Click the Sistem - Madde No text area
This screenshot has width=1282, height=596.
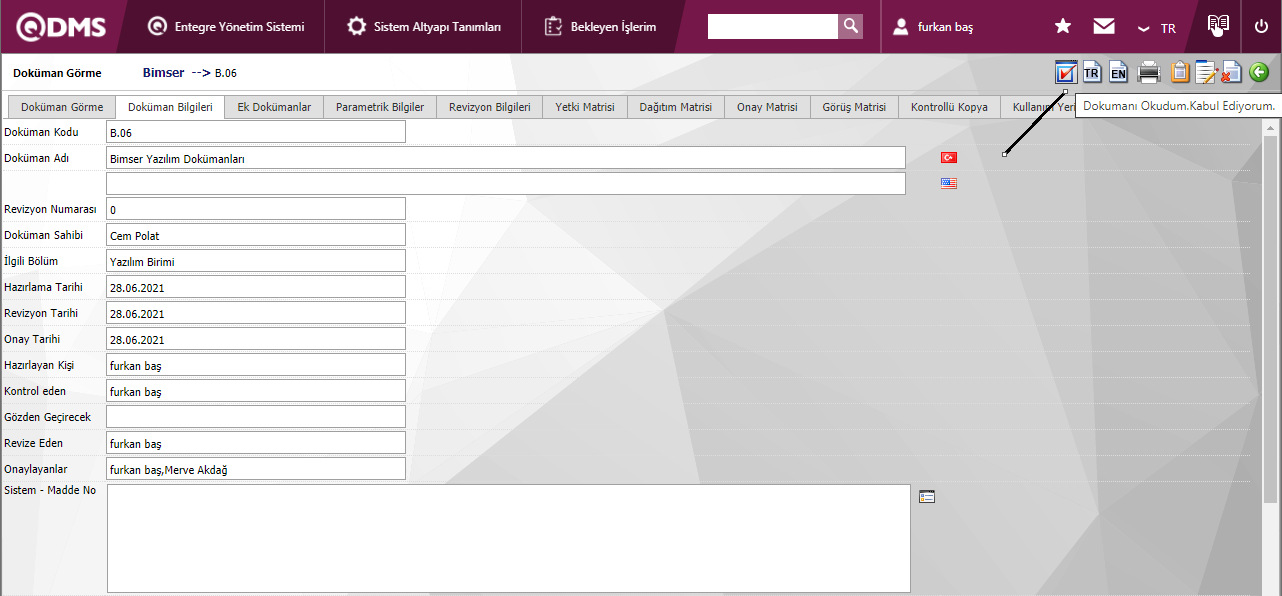[508, 539]
